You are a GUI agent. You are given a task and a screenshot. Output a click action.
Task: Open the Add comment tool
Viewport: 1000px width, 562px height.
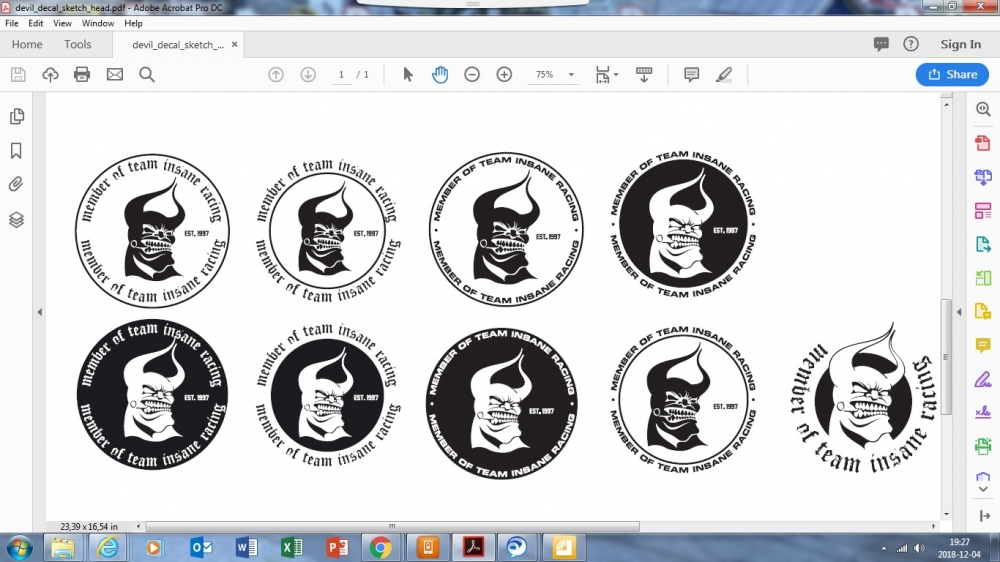[691, 75]
